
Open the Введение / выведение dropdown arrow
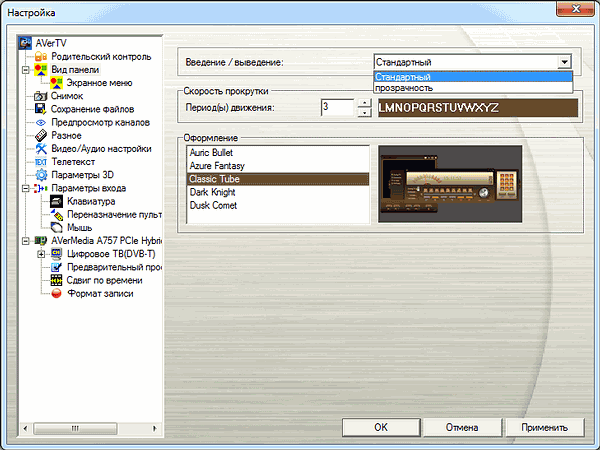point(564,62)
